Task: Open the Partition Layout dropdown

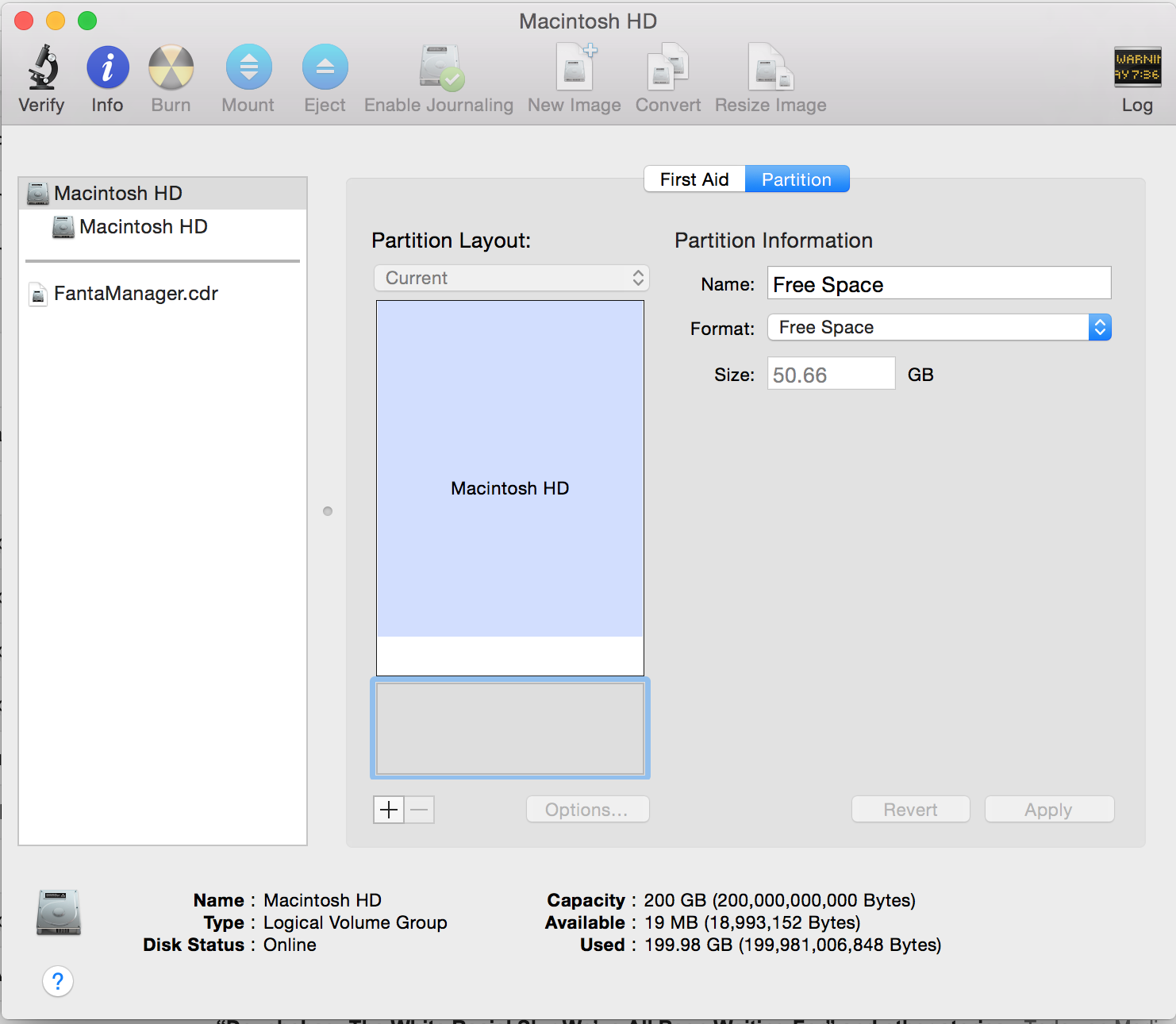Action: (x=511, y=278)
